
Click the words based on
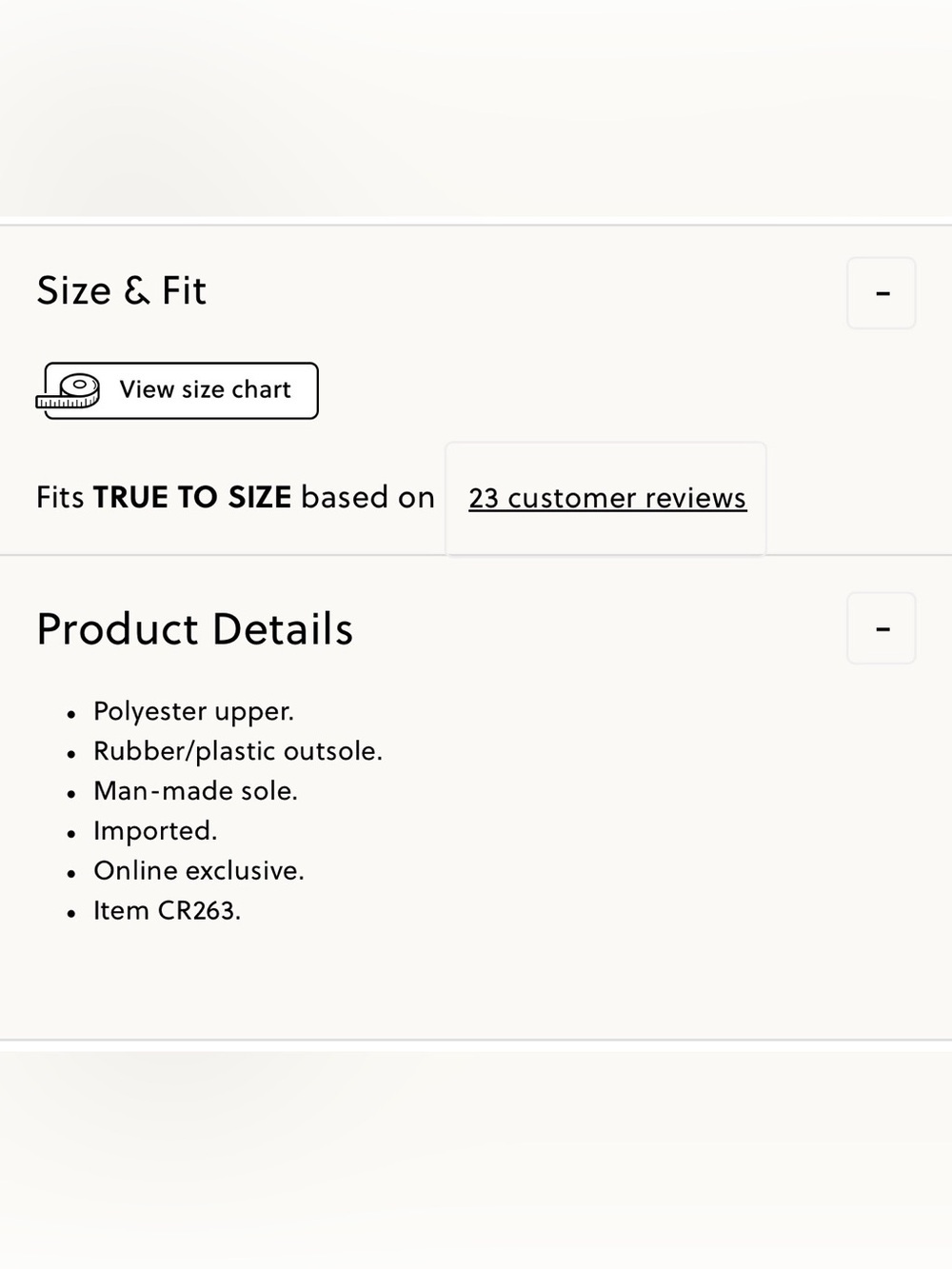click(368, 497)
